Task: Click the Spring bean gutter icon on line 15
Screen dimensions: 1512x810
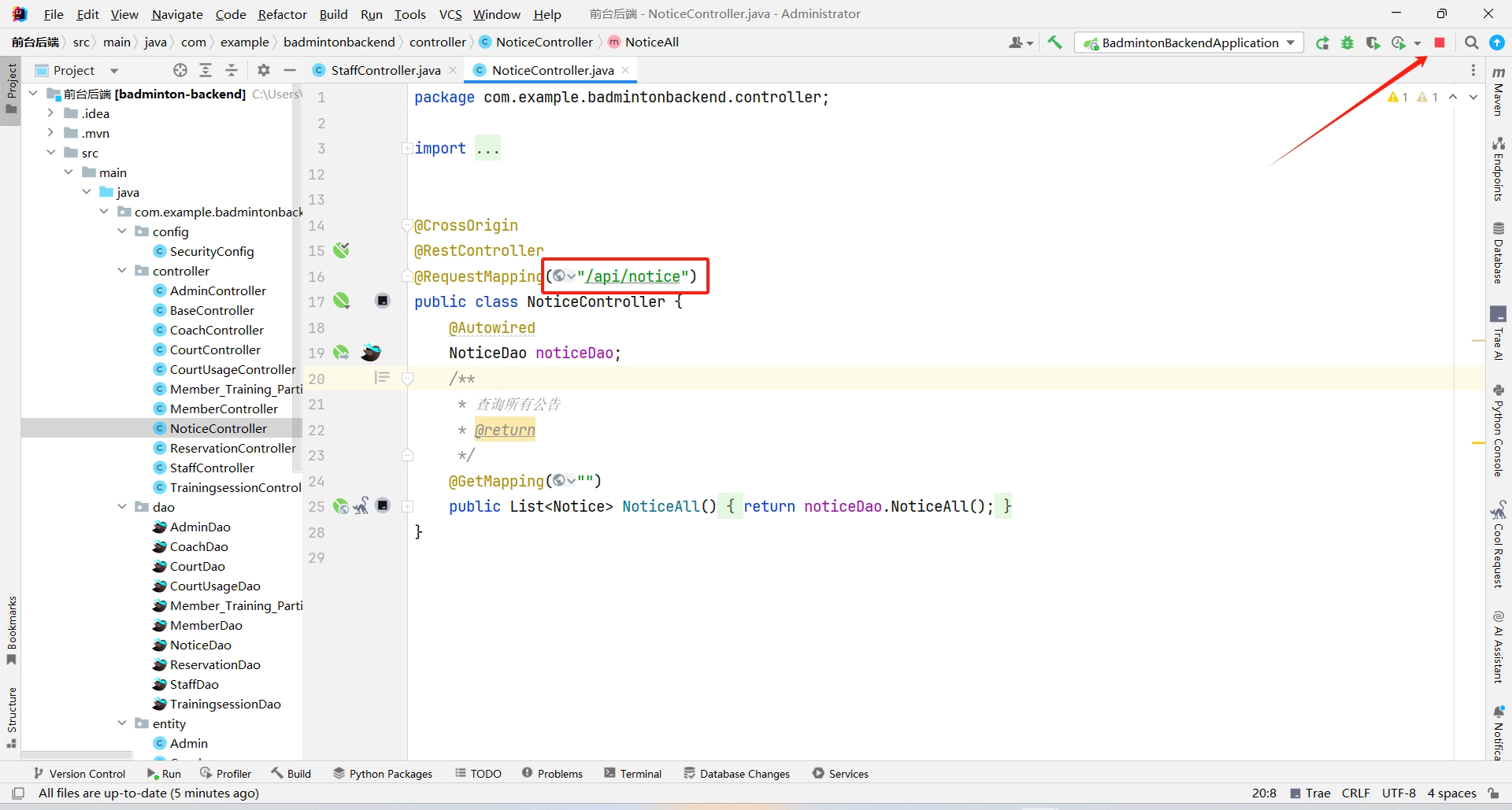Action: pos(341,250)
